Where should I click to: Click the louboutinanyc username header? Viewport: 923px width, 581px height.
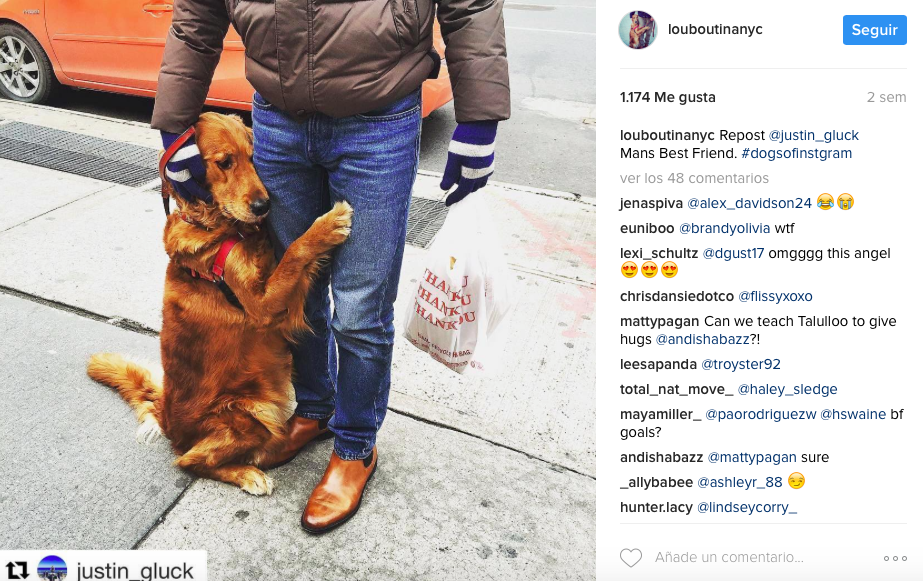[715, 29]
